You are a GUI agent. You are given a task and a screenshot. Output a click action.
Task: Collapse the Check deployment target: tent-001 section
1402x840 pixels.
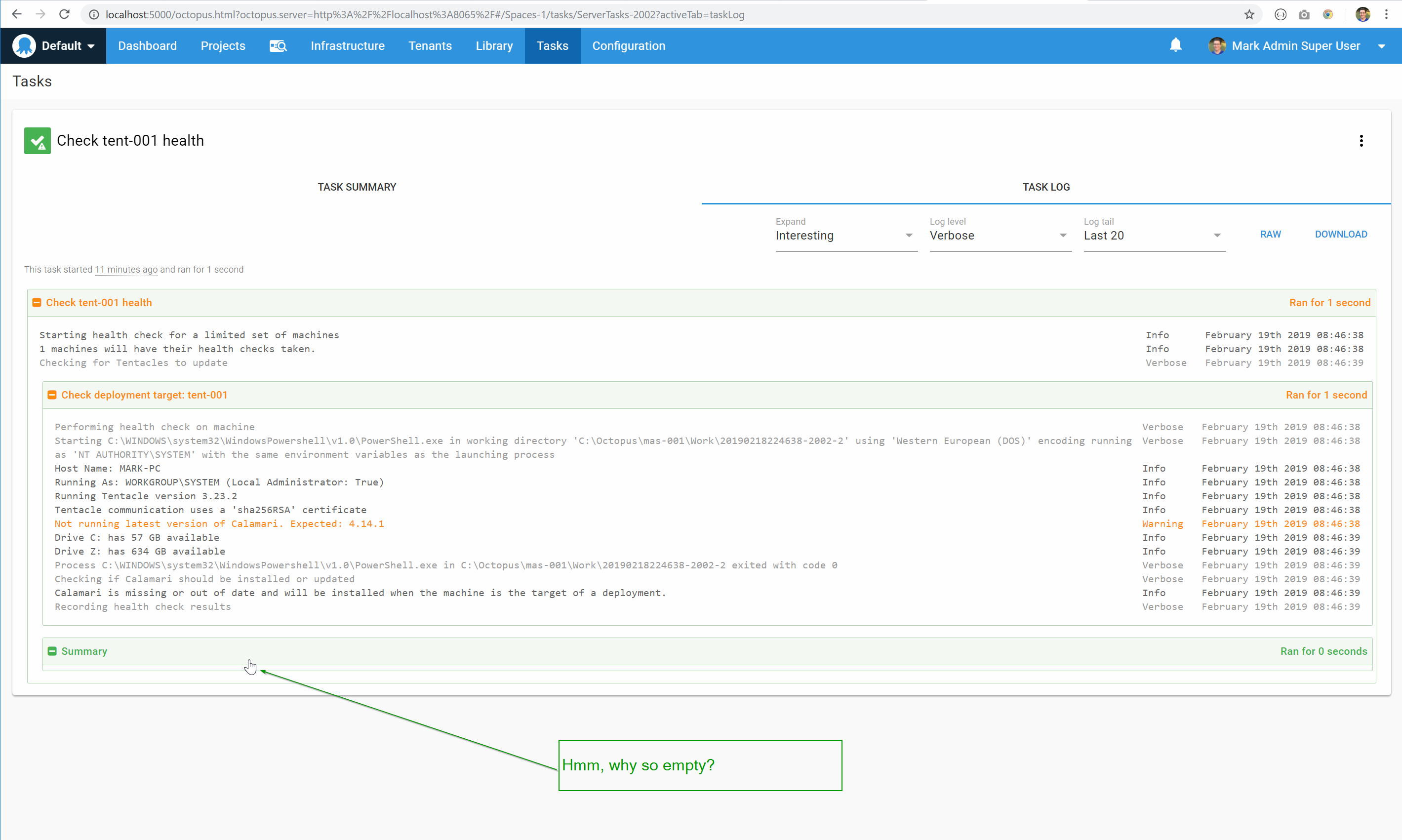coord(52,395)
